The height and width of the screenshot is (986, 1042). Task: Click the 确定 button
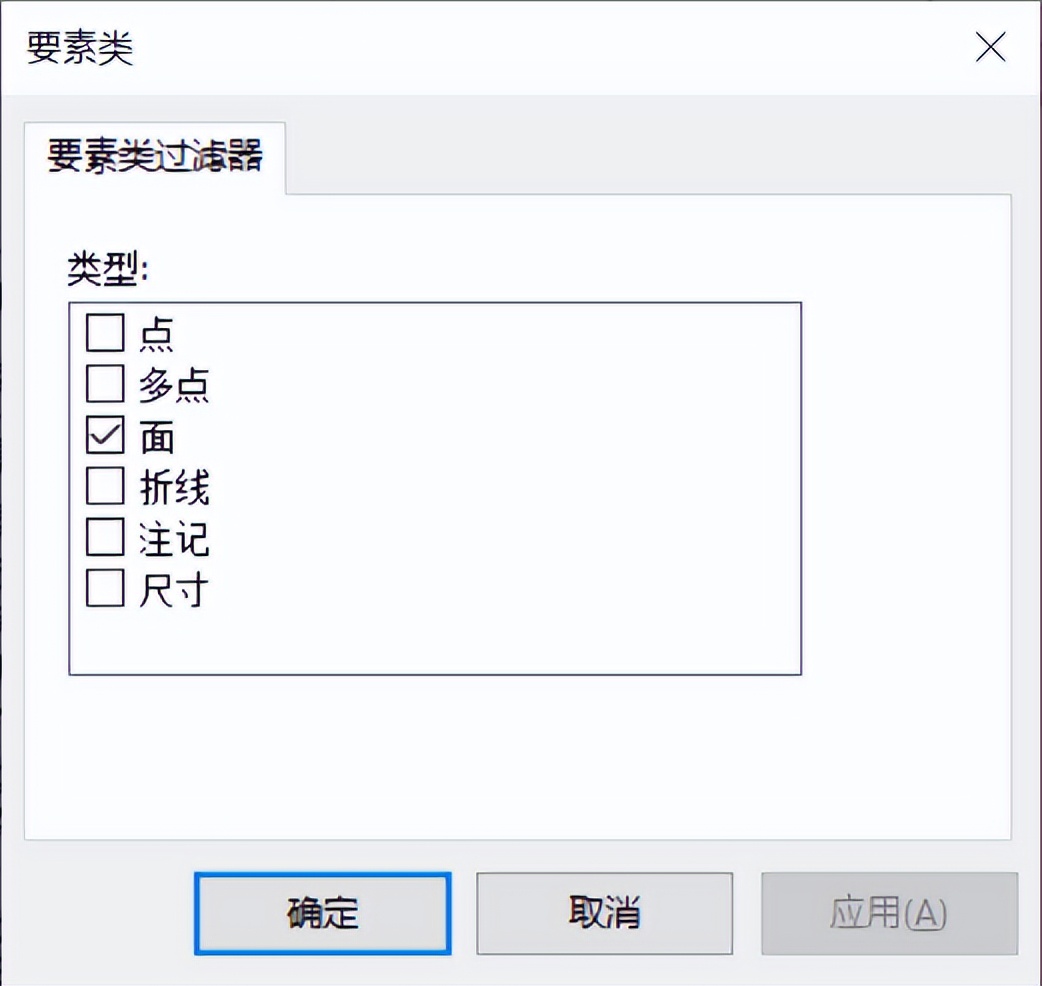click(321, 913)
